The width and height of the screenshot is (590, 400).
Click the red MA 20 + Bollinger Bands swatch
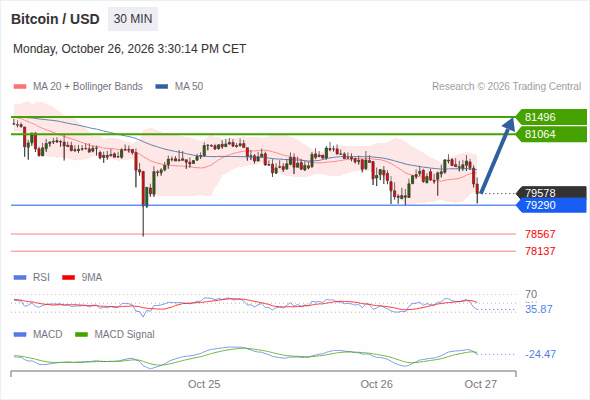click(x=20, y=87)
